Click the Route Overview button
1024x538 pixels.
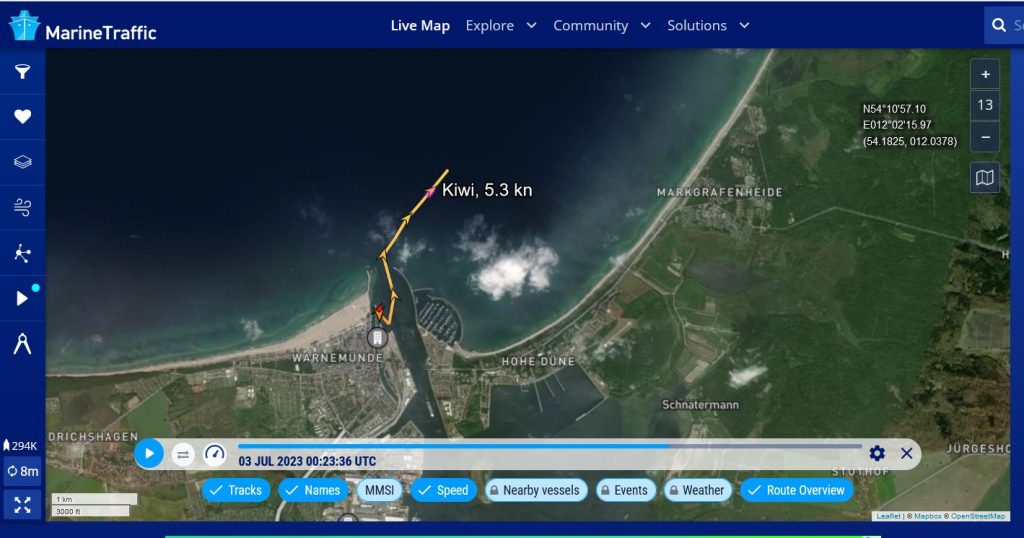(x=796, y=490)
